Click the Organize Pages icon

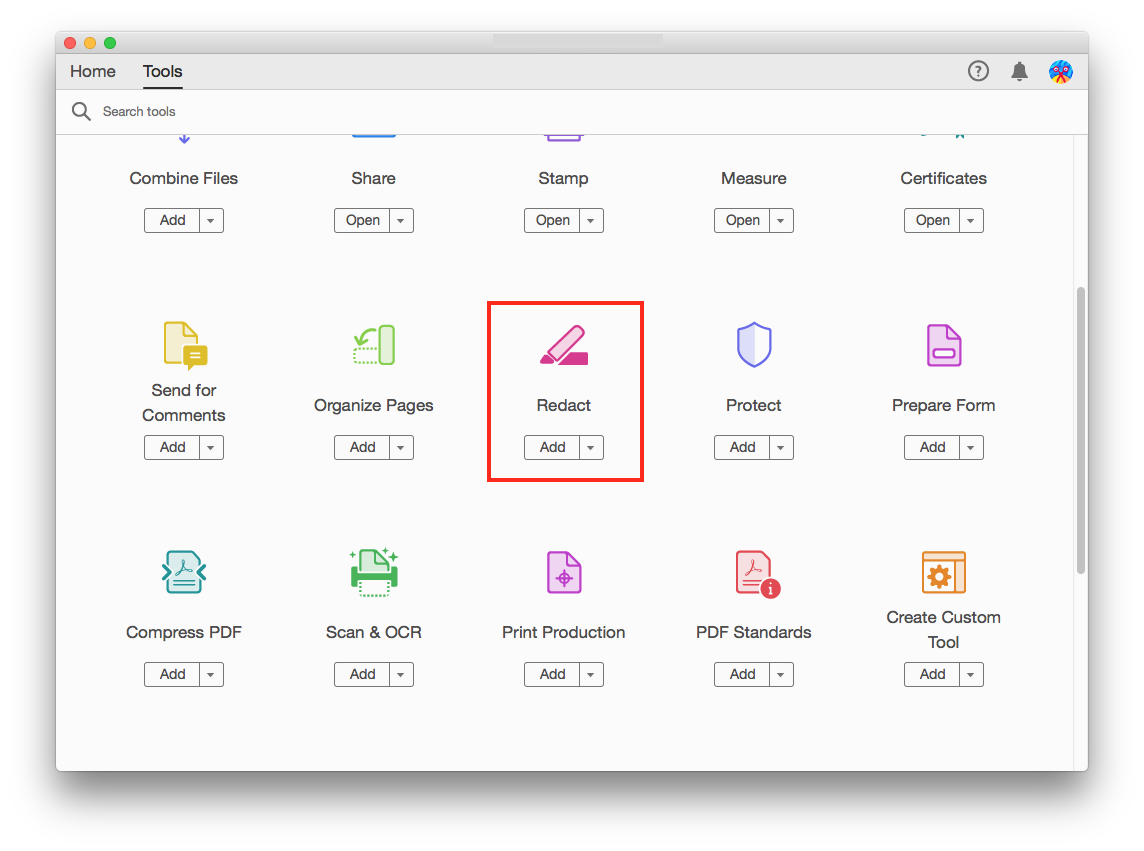pyautogui.click(x=374, y=345)
